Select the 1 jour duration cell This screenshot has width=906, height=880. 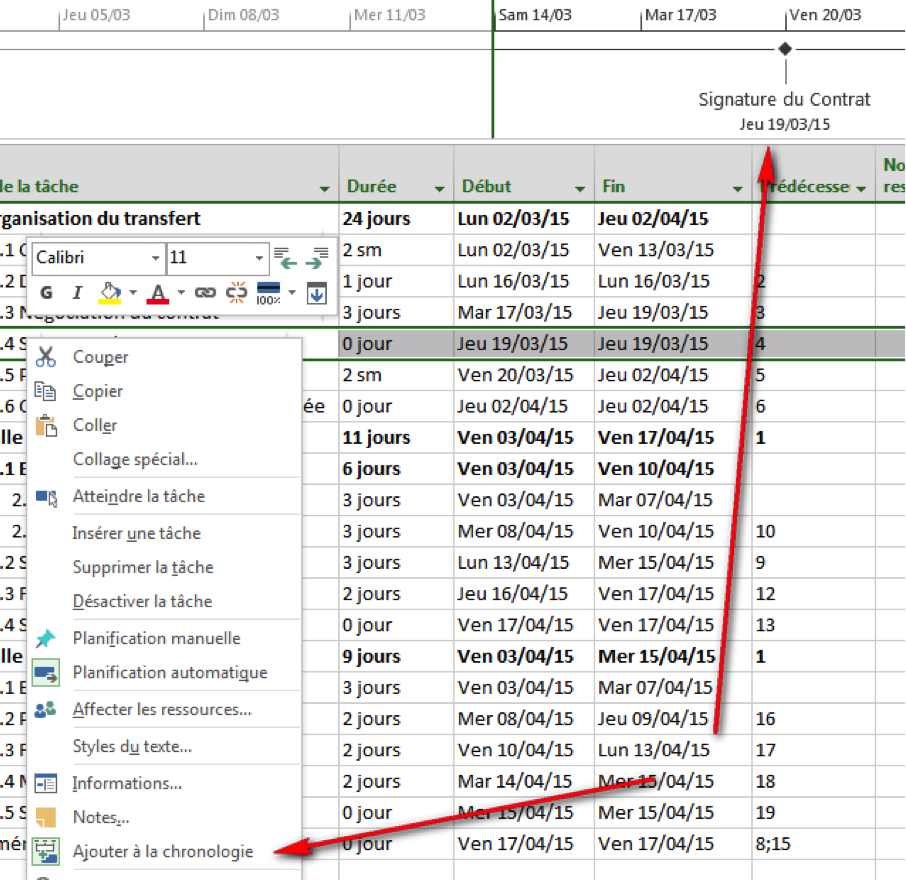(396, 281)
